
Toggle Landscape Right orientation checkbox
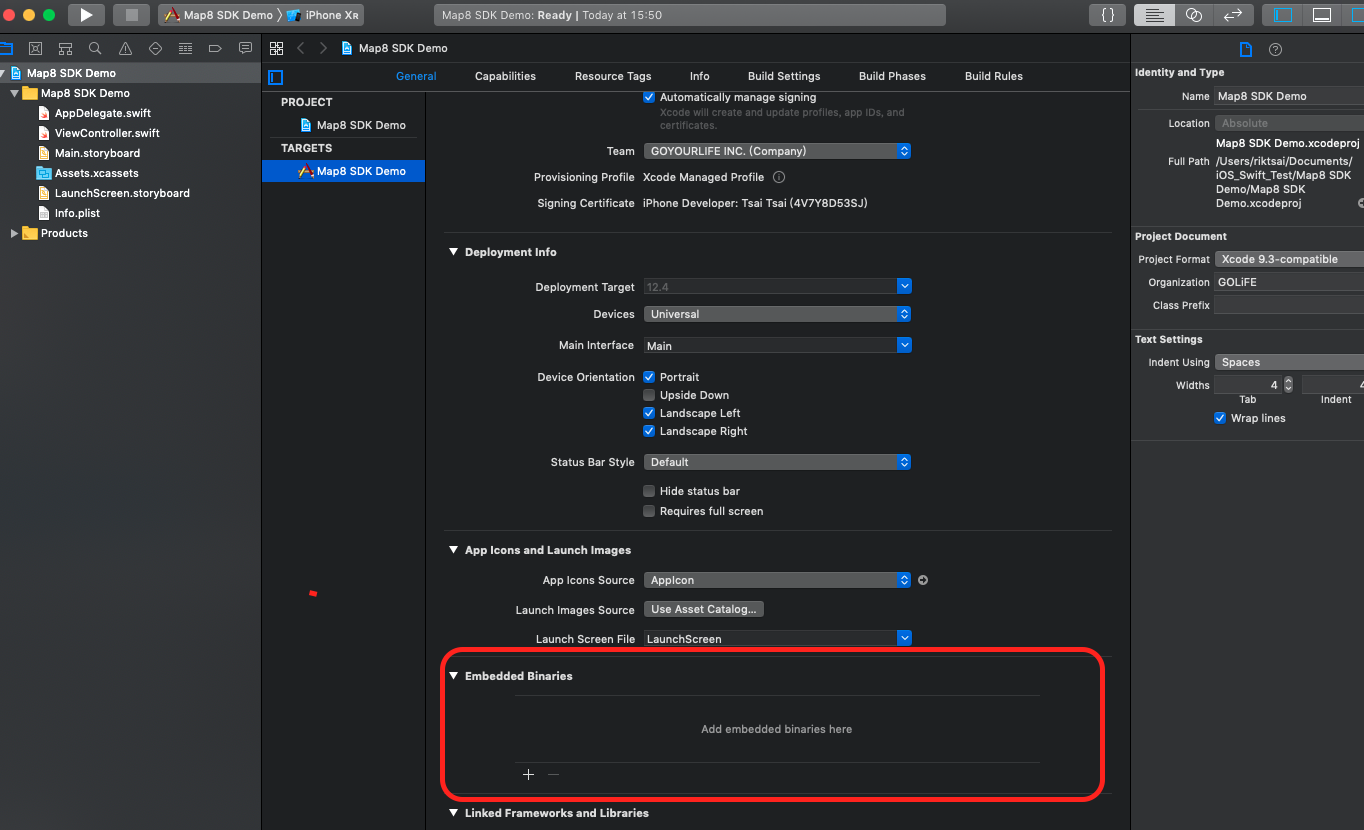pos(649,431)
